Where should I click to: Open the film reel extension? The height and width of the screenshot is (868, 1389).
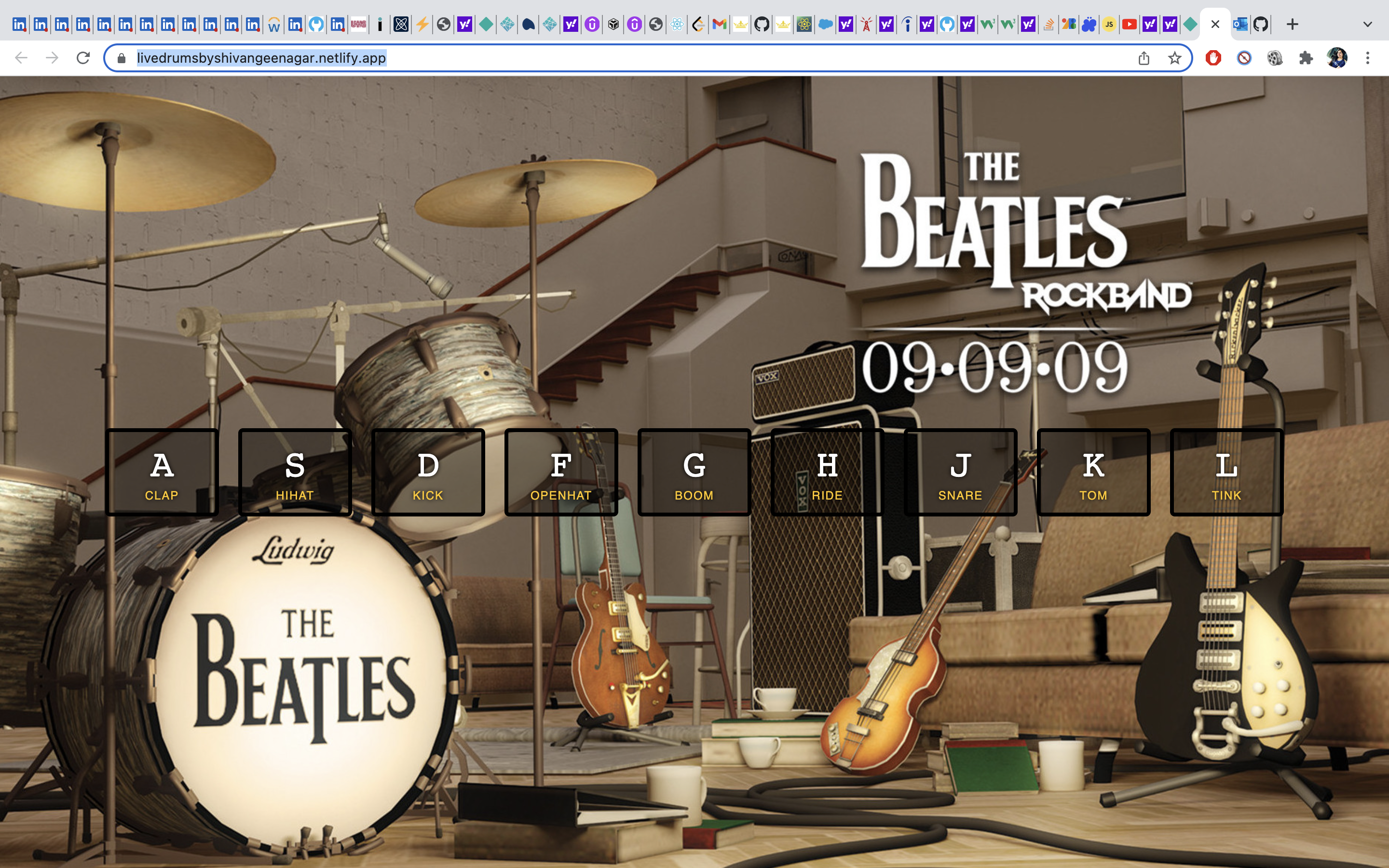tap(1275, 58)
